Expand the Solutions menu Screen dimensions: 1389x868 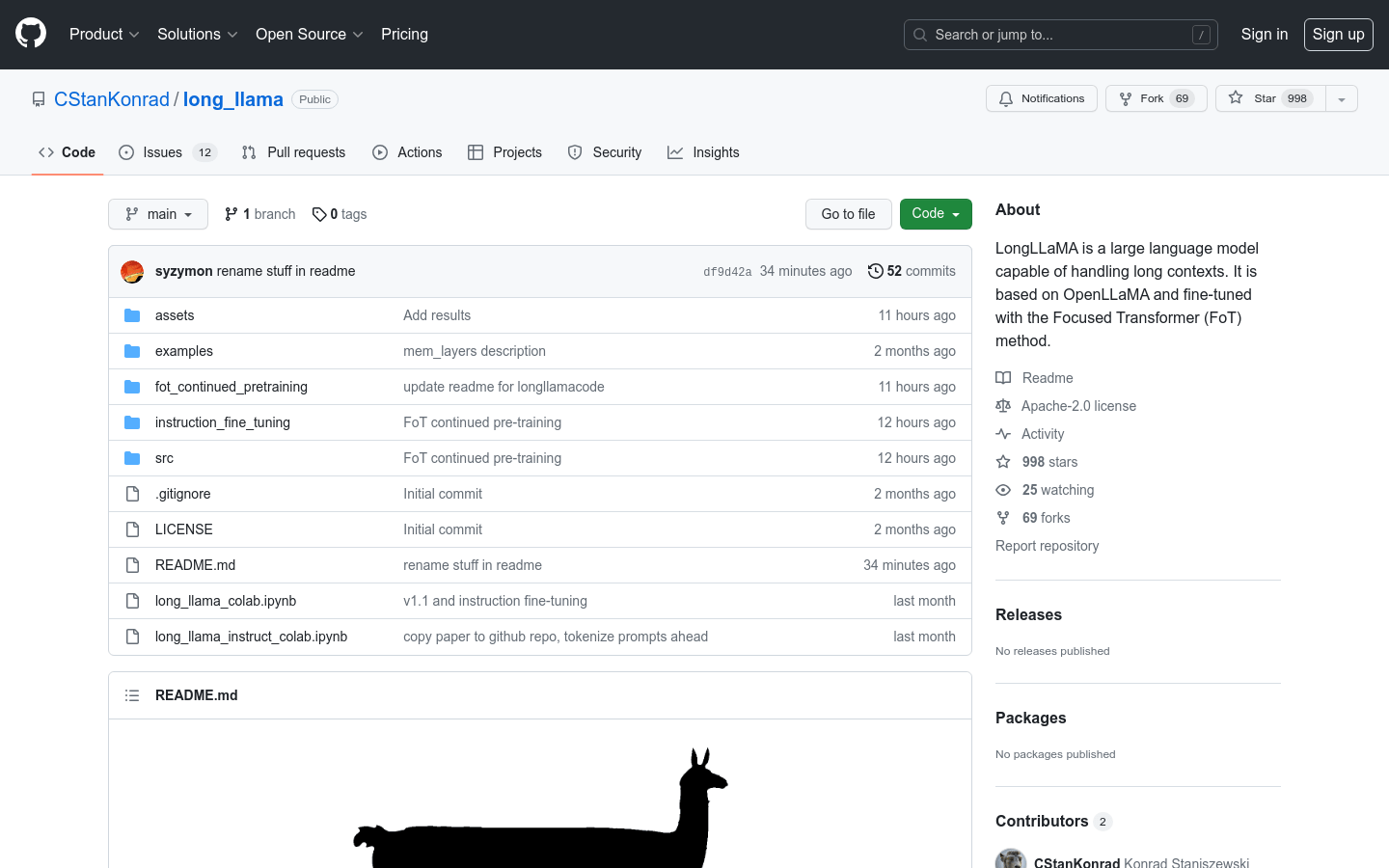click(197, 34)
